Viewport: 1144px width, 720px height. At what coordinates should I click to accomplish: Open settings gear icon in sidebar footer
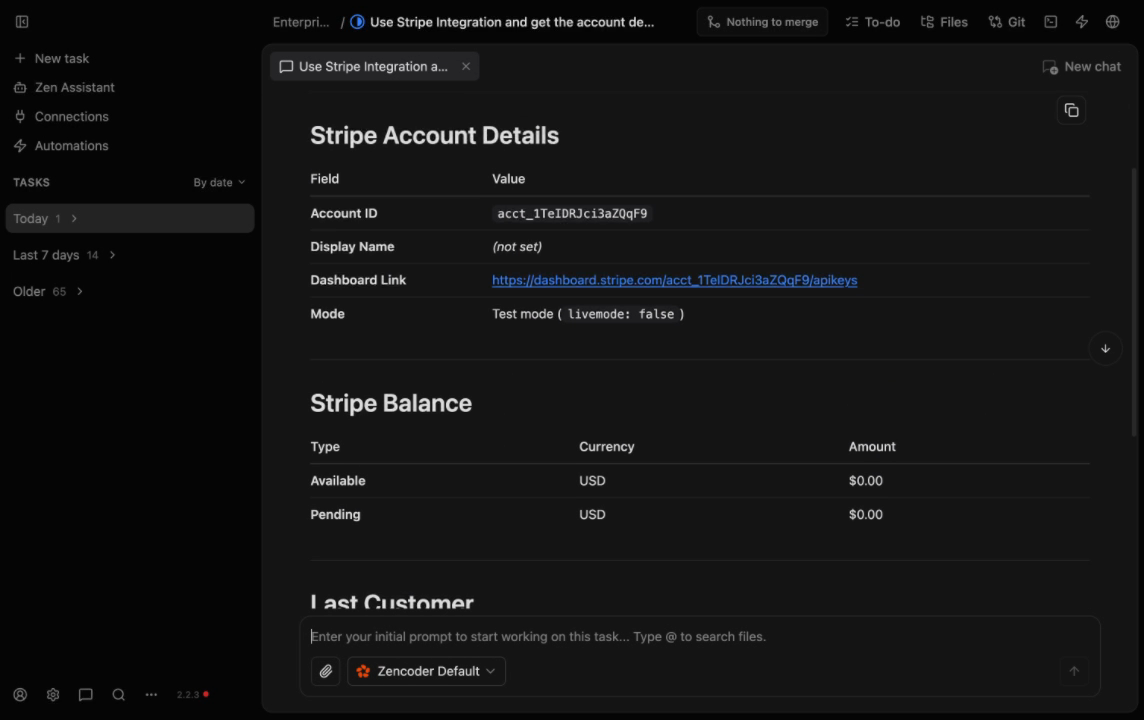(x=53, y=694)
